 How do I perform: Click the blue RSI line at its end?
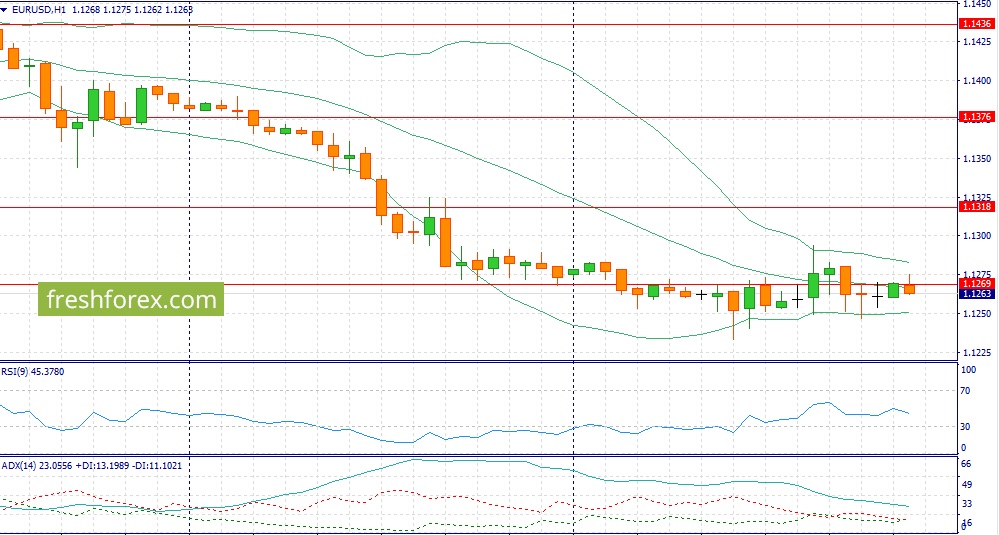pos(907,413)
